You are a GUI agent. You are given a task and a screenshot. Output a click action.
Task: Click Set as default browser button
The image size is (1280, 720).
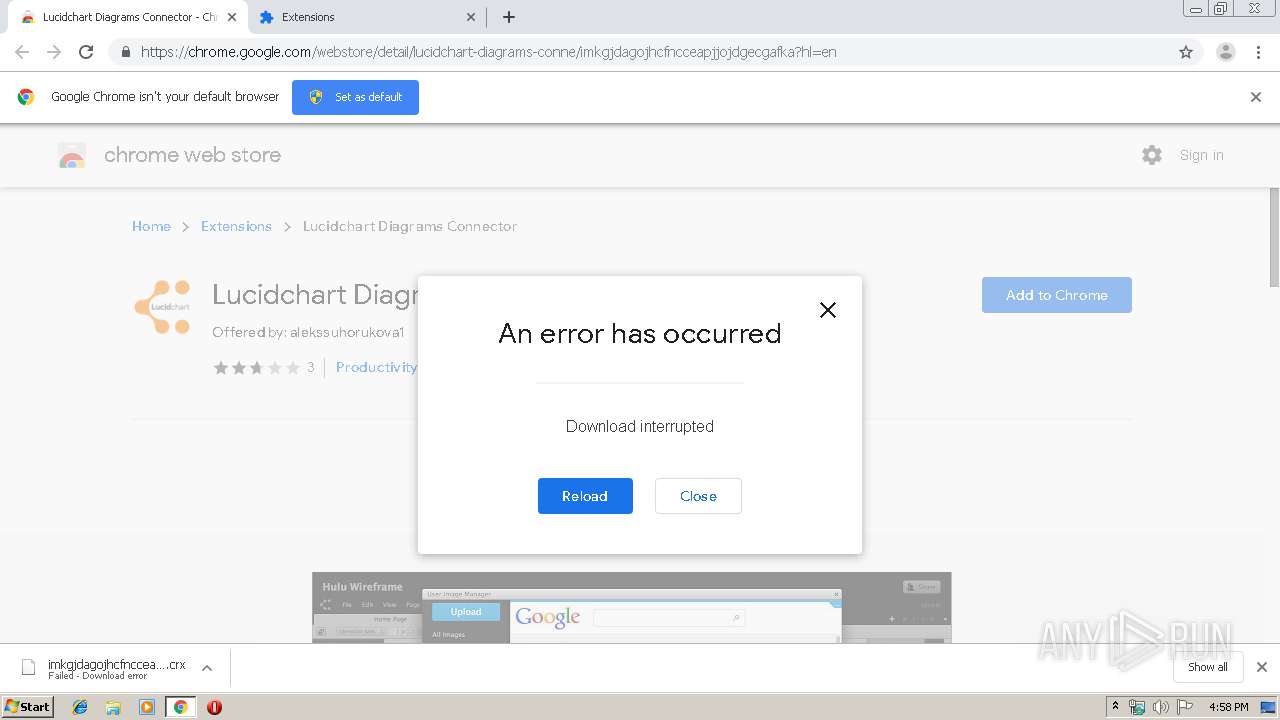355,97
